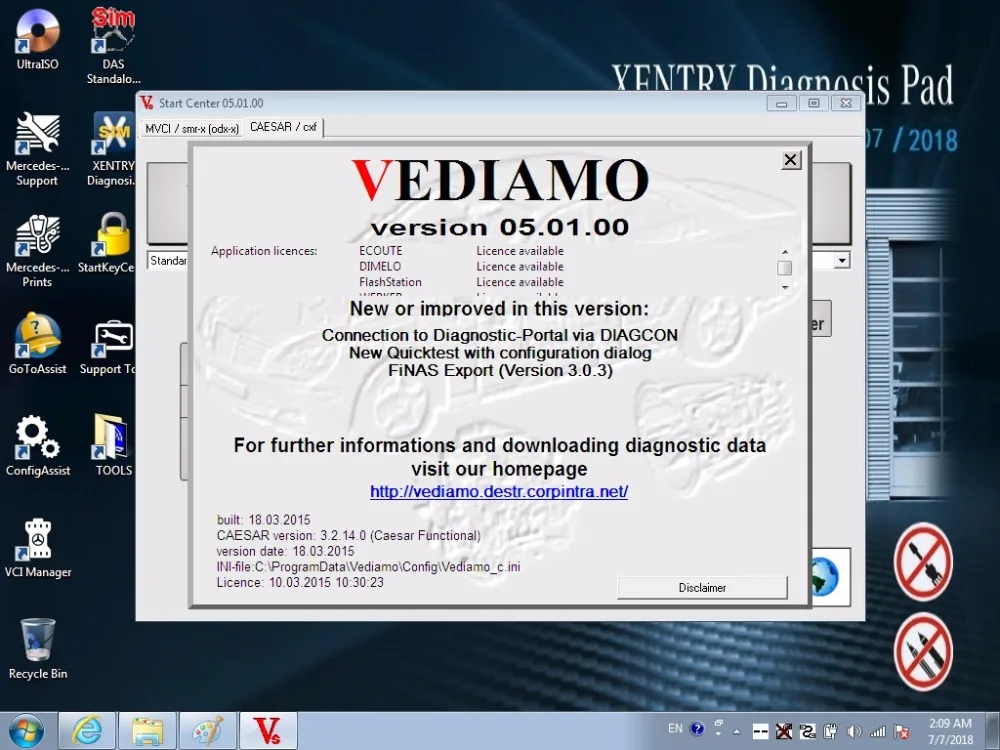Click the power plug tray icon

click(x=830, y=732)
